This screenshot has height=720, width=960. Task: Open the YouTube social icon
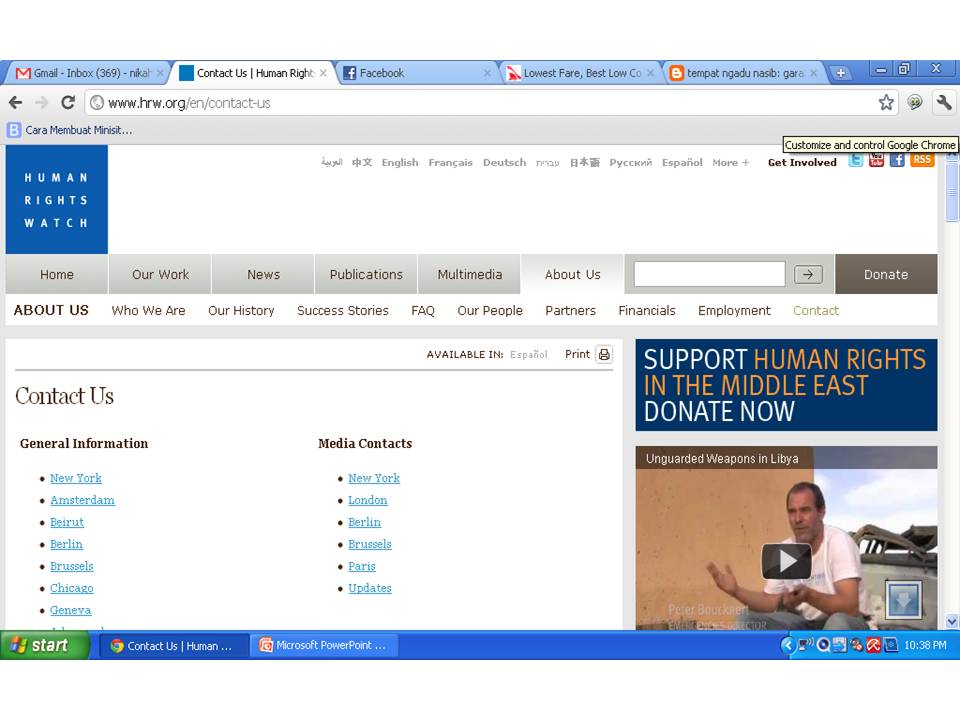[876, 160]
